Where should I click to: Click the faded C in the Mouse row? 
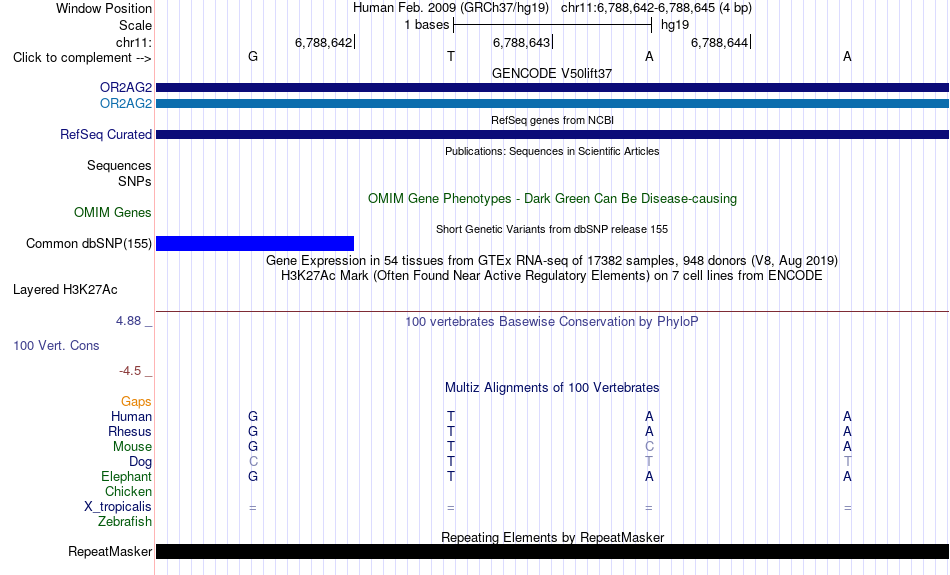coord(649,447)
